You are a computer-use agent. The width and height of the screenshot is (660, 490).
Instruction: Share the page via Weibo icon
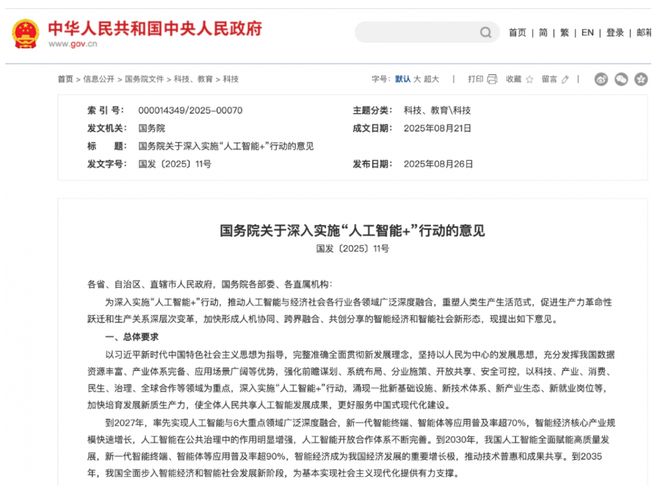(x=601, y=79)
